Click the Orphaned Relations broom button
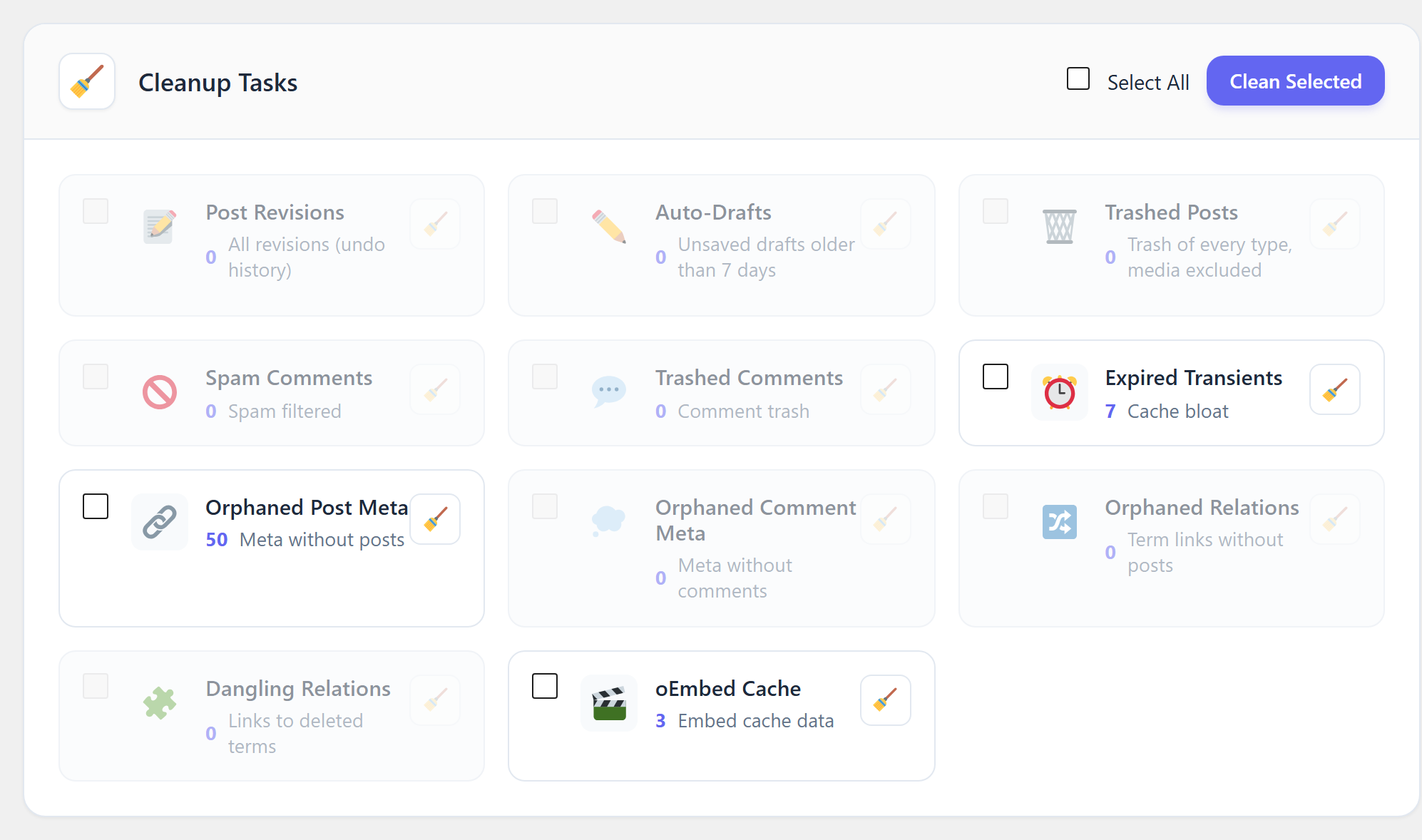Viewport: 1422px width, 840px height. pyautogui.click(x=1334, y=519)
